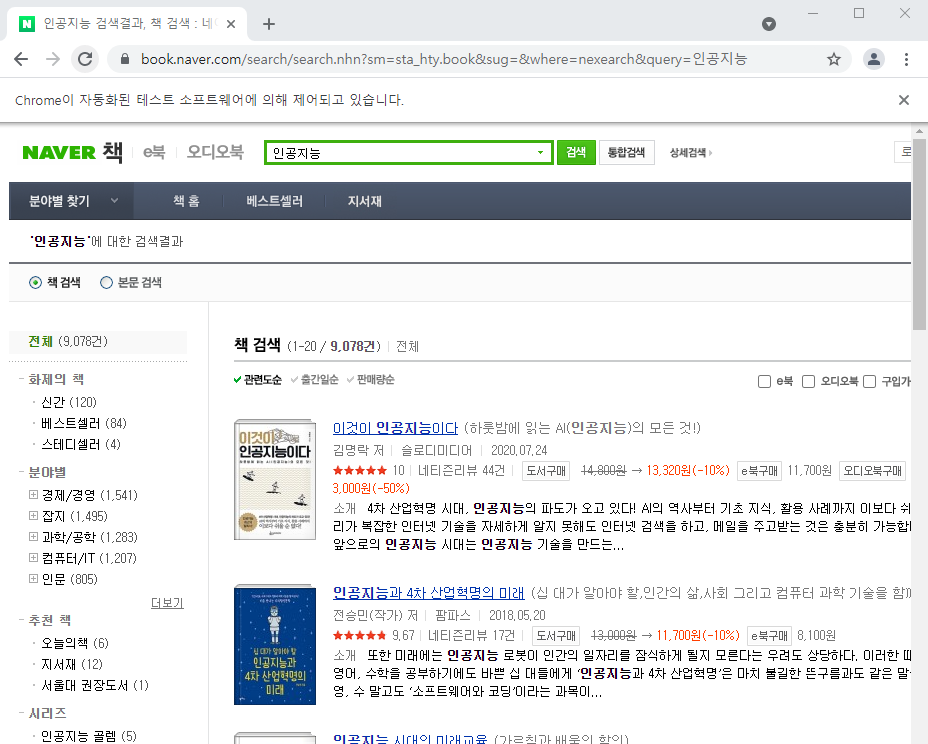
Task: Click the green 검색 button
Action: pos(576,153)
